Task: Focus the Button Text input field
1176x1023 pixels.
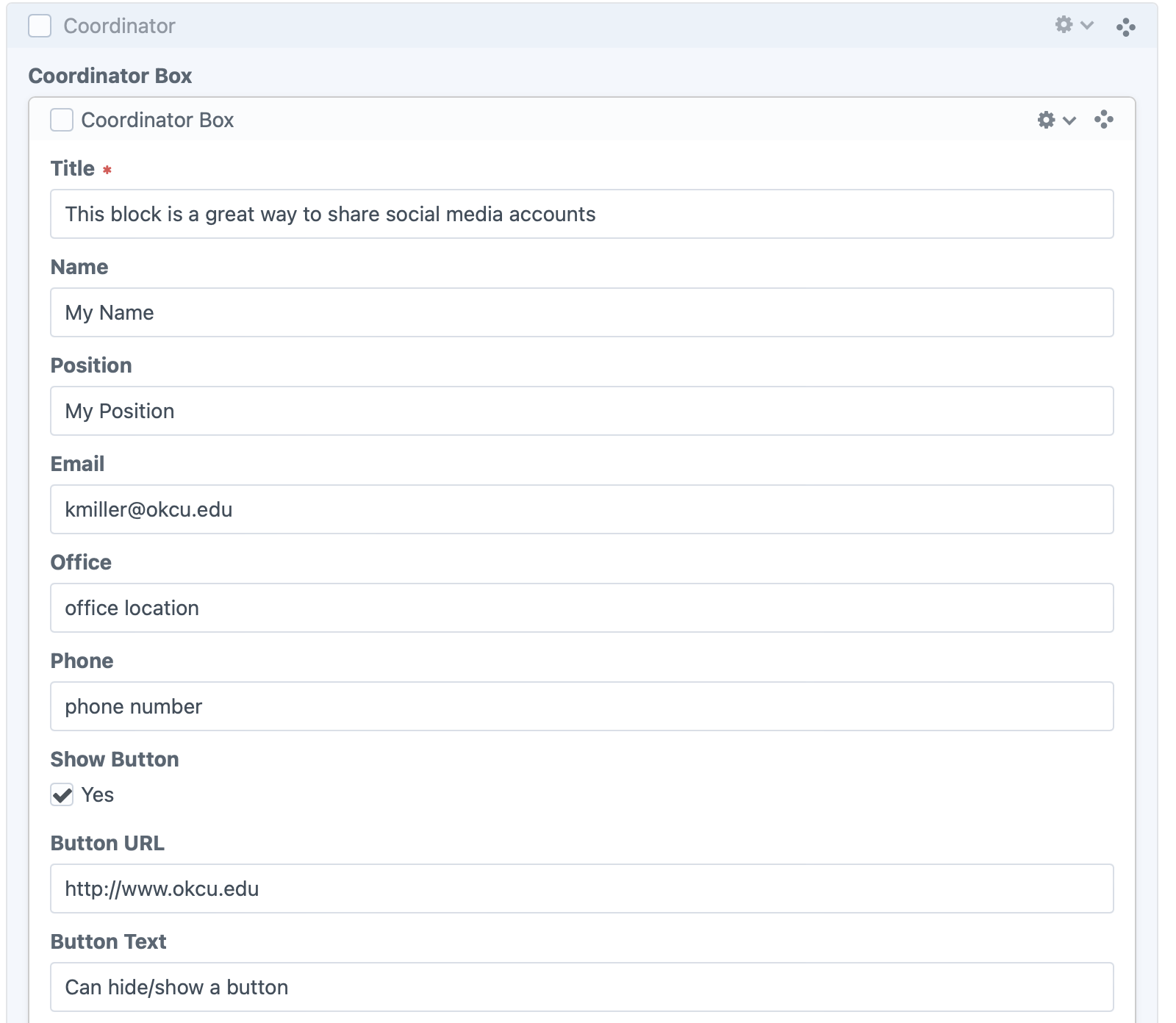Action: point(581,987)
